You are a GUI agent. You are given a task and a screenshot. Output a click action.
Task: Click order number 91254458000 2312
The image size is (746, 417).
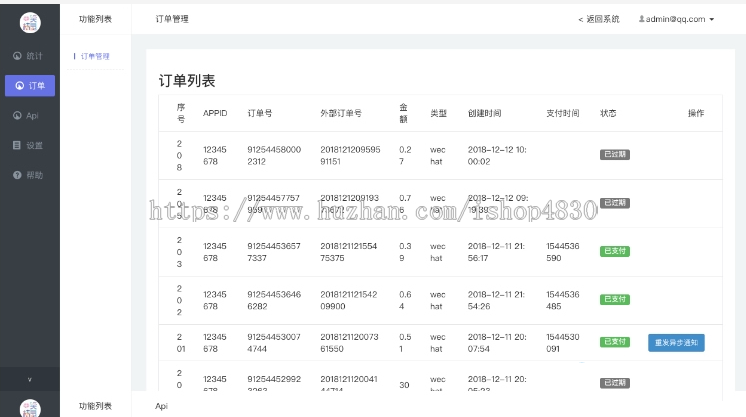point(274,156)
